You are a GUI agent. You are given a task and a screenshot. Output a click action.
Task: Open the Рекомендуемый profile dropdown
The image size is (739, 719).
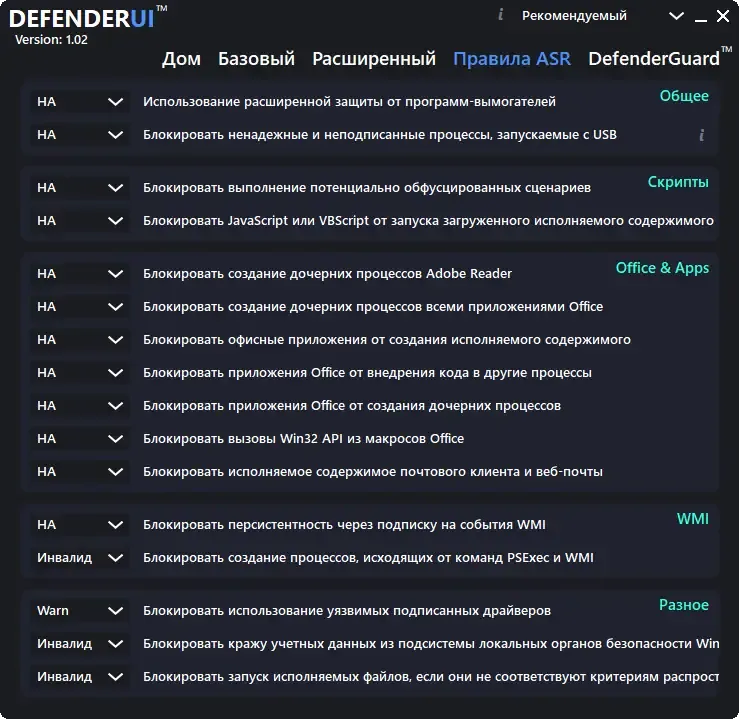tap(603, 16)
